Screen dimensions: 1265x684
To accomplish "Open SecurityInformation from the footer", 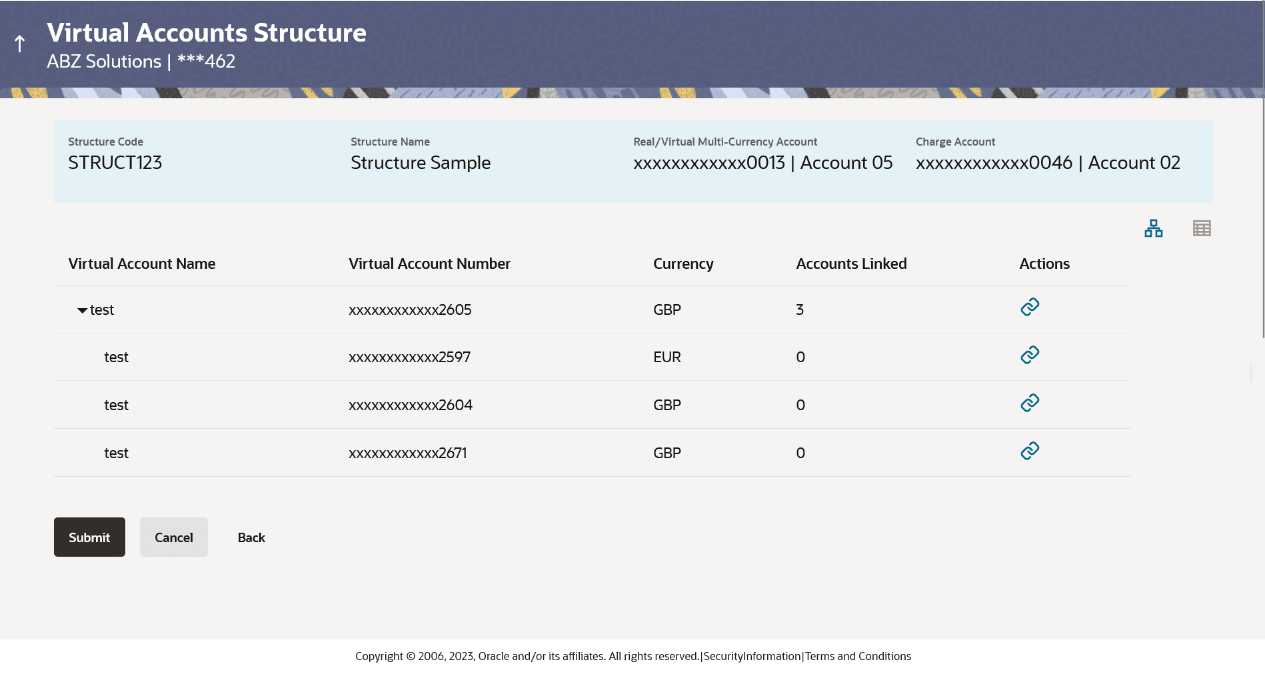I will (752, 656).
